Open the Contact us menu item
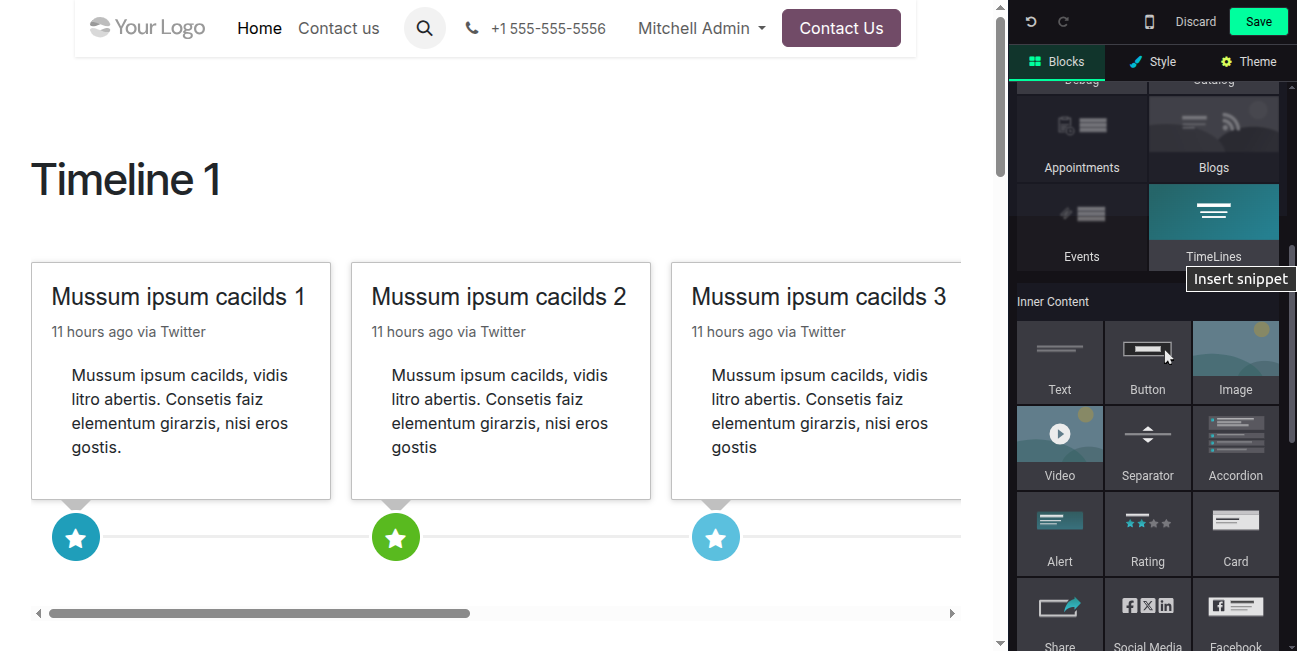 click(x=339, y=28)
